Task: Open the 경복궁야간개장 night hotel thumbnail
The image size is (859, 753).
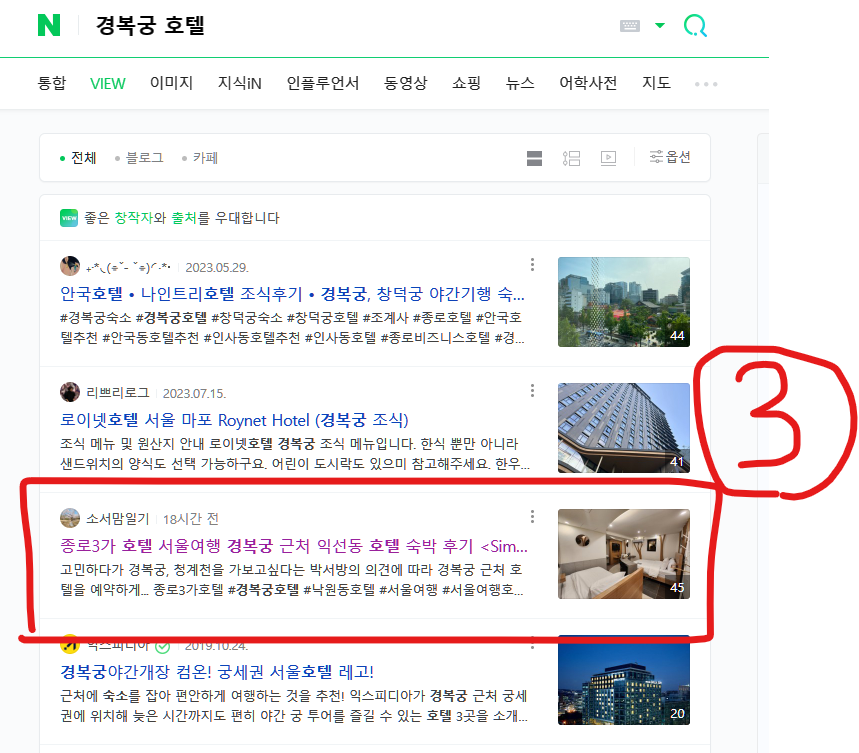Action: click(x=623, y=681)
